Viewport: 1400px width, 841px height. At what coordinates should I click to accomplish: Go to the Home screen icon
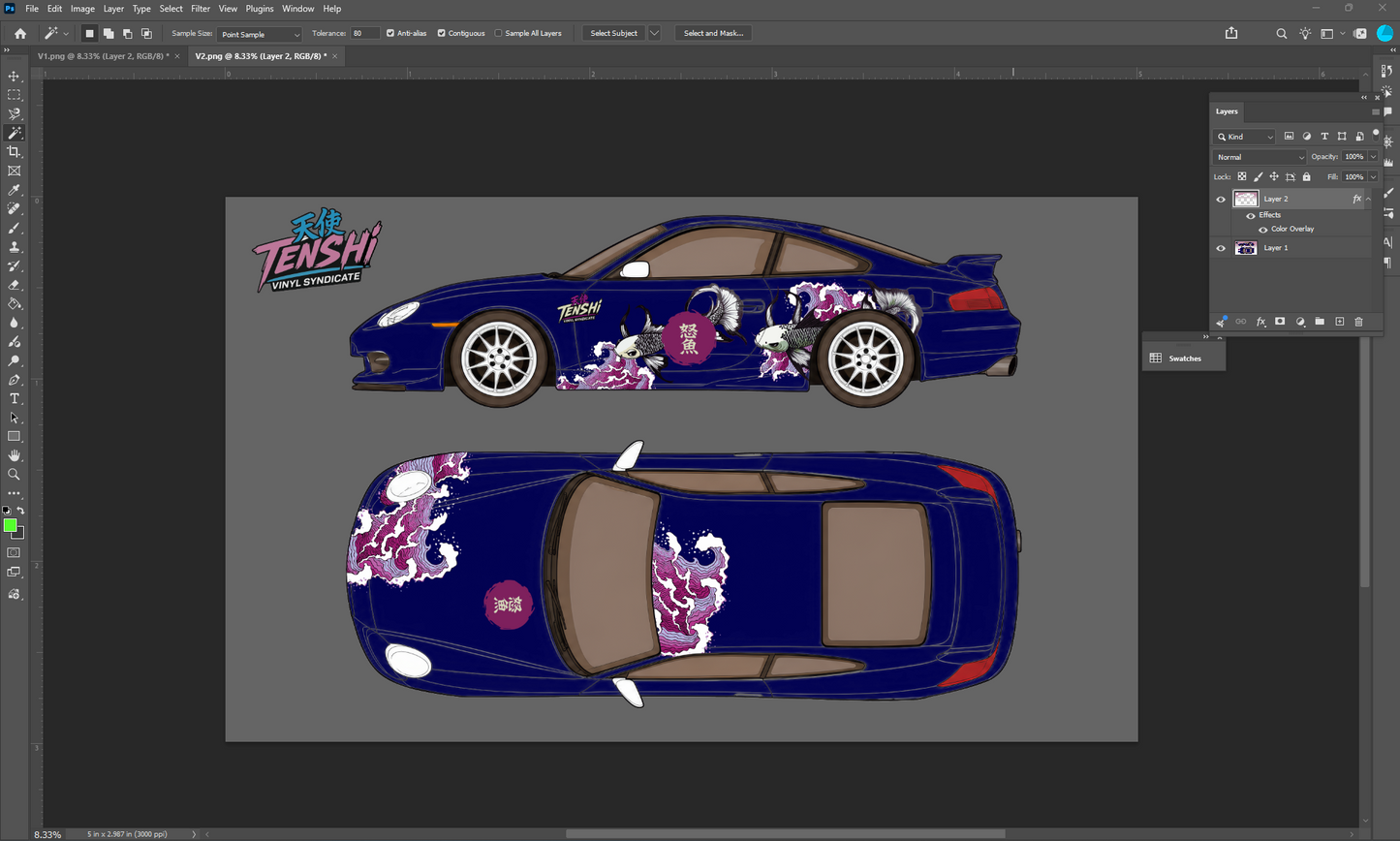tap(20, 33)
